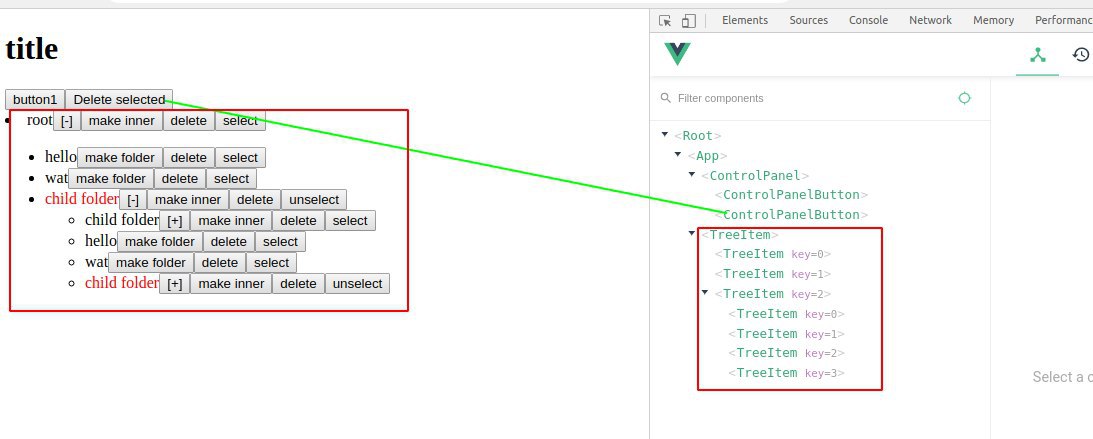Collapse the App node arrow
The width and height of the screenshot is (1093, 439).
(678, 154)
